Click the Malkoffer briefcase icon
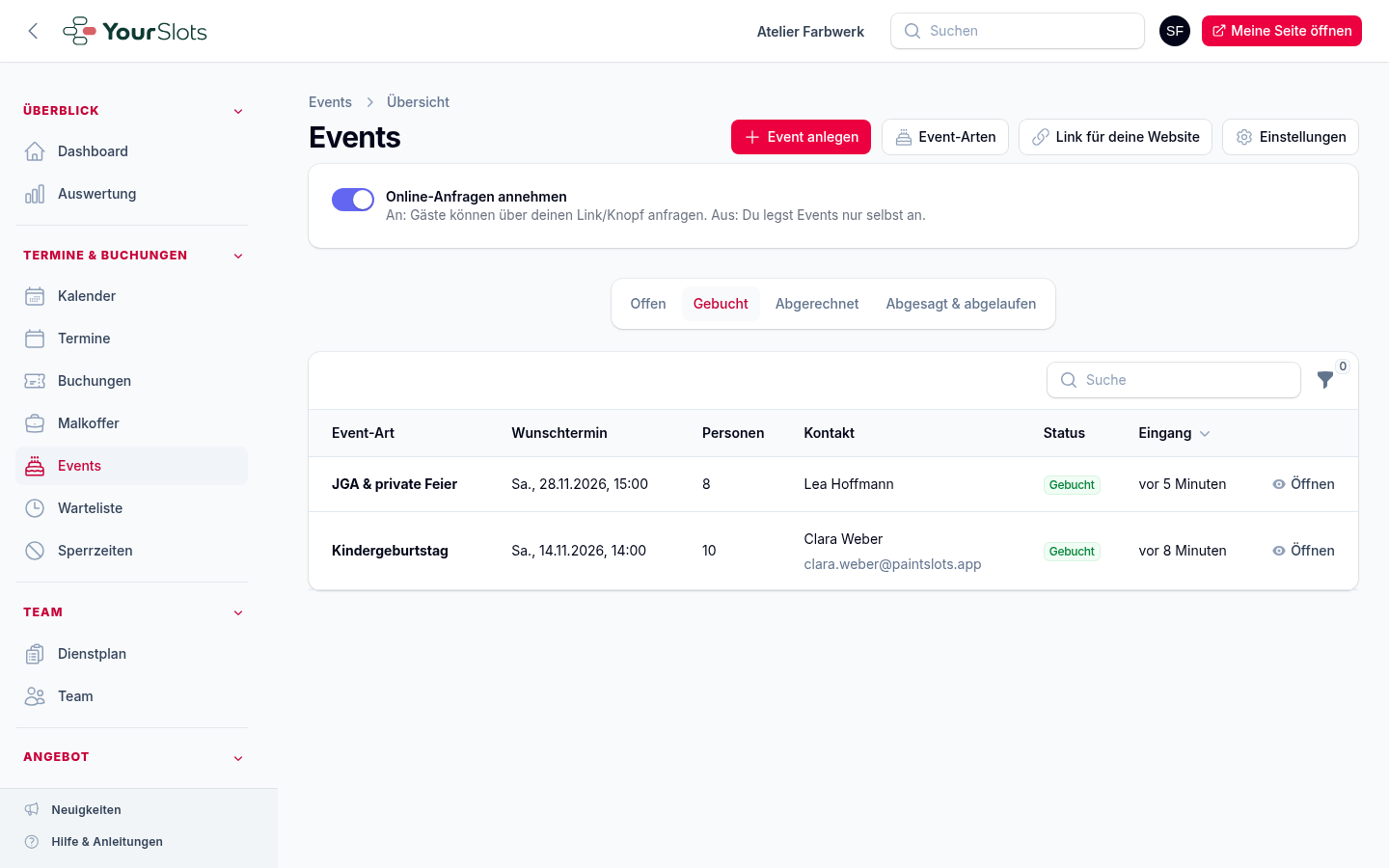This screenshot has width=1389, height=868. pyautogui.click(x=35, y=423)
